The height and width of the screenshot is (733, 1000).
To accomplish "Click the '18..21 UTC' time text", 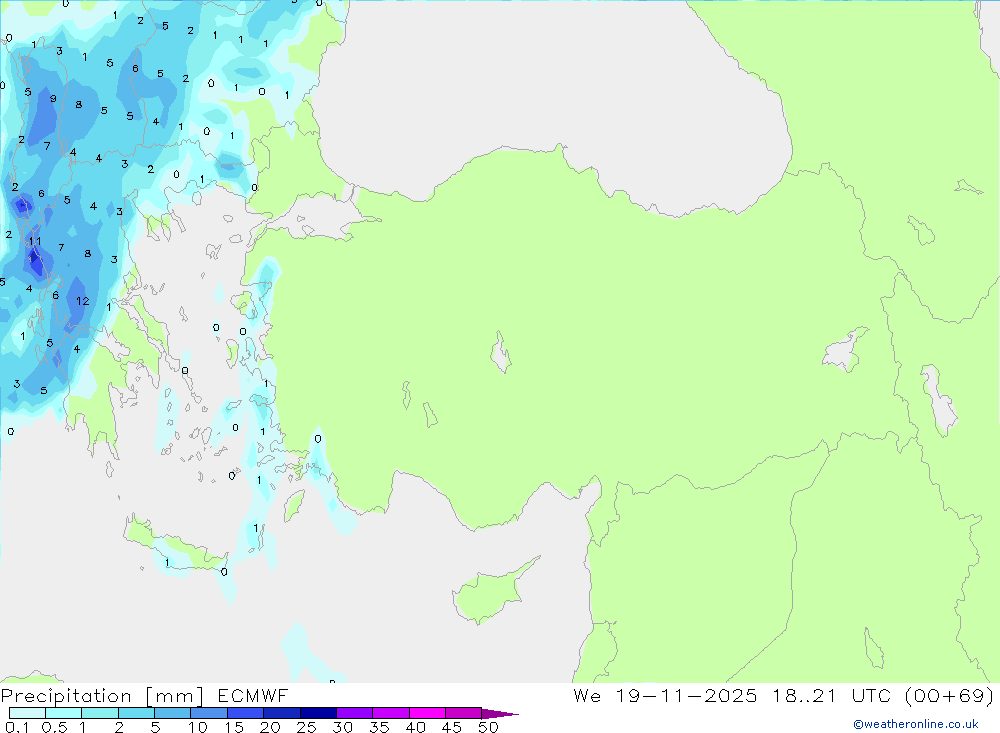I will 831,696.
